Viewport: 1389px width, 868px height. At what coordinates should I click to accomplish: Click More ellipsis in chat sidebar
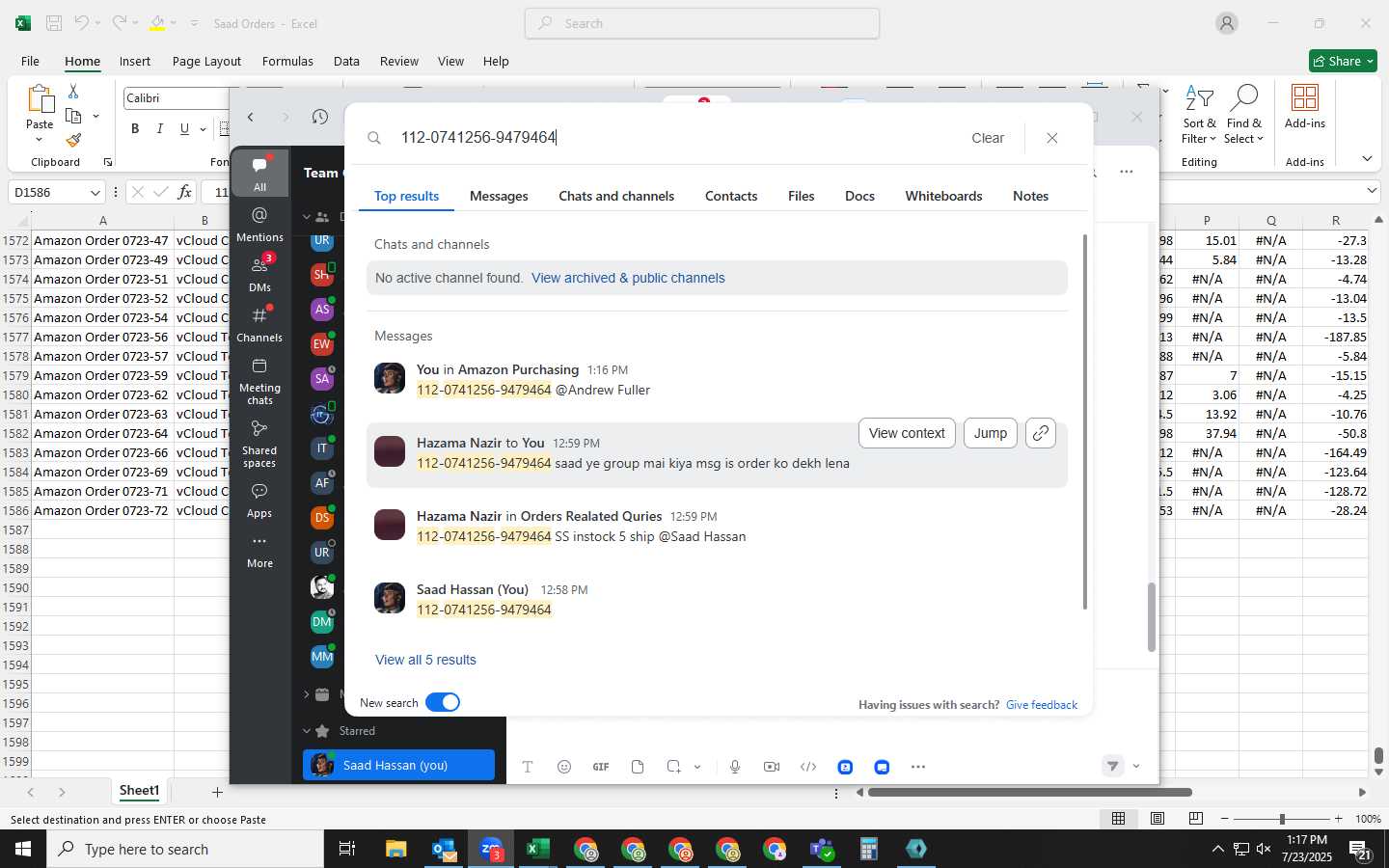click(259, 550)
